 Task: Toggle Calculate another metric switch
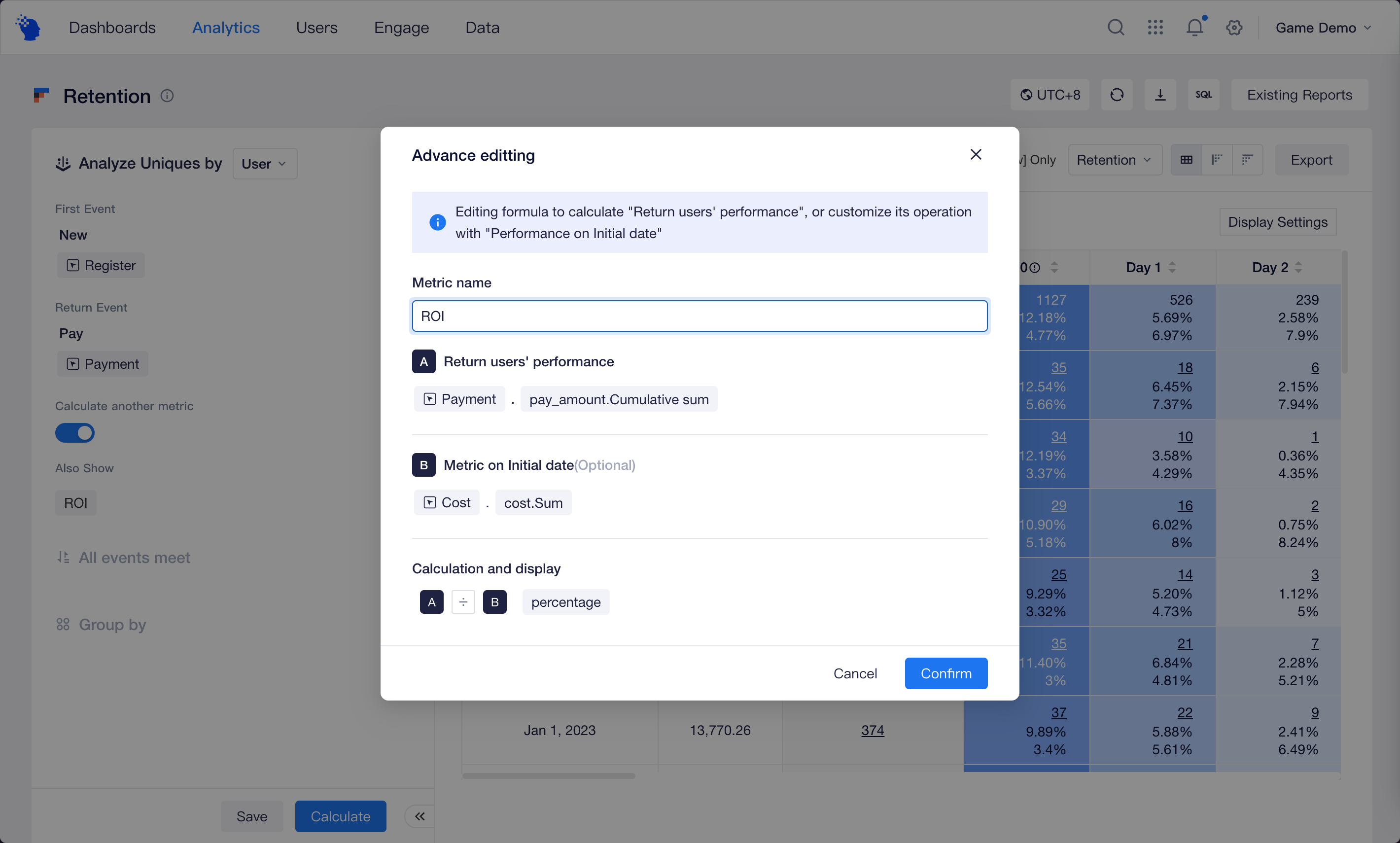coord(75,433)
